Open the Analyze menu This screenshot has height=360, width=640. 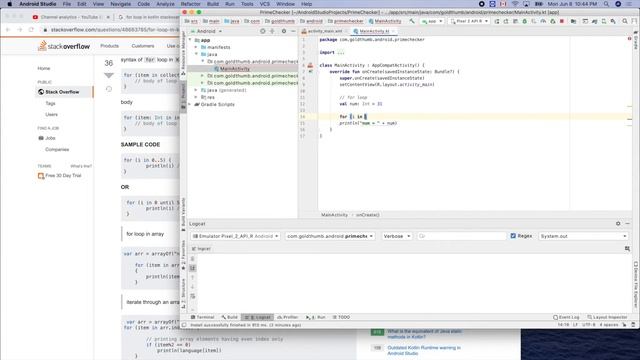click(165, 4)
